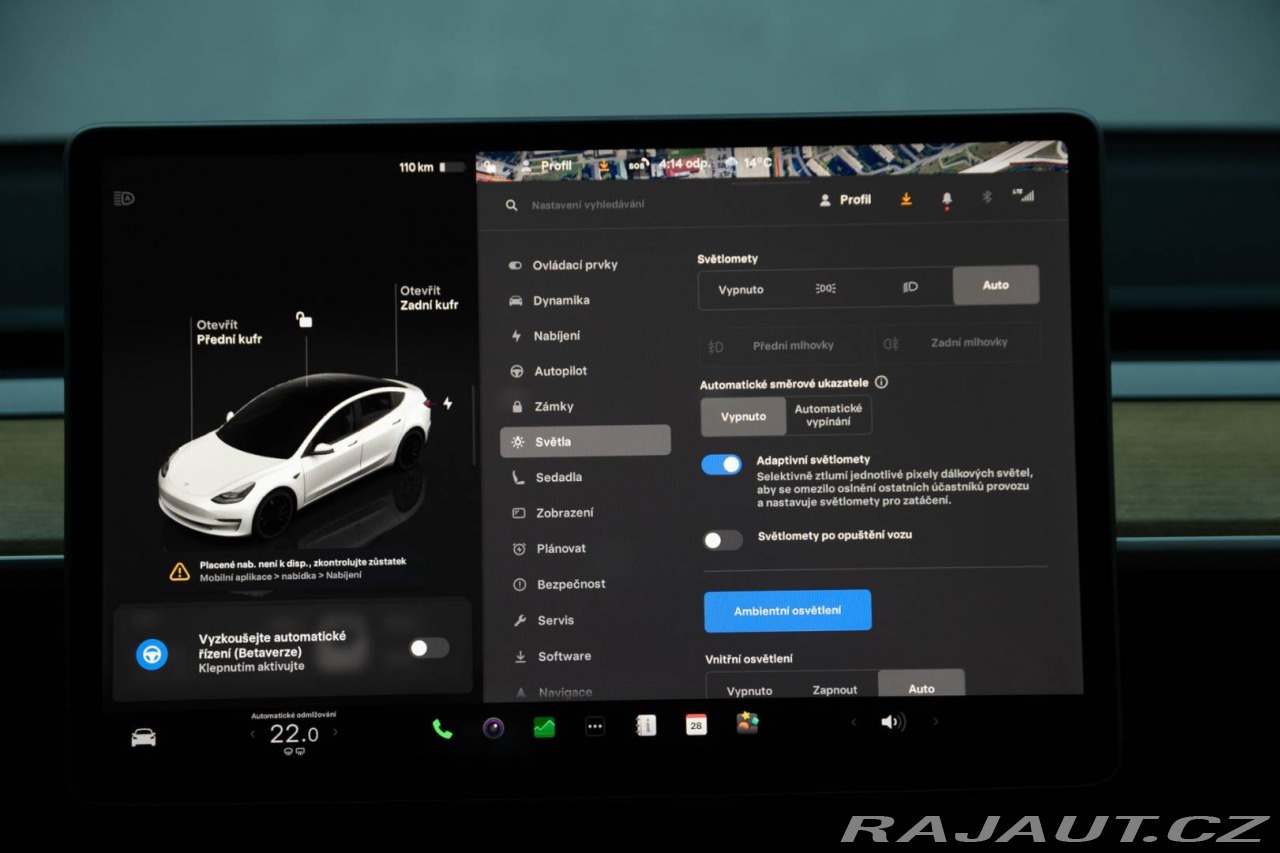
Task: Tap the car controls icon
Action: tap(144, 737)
